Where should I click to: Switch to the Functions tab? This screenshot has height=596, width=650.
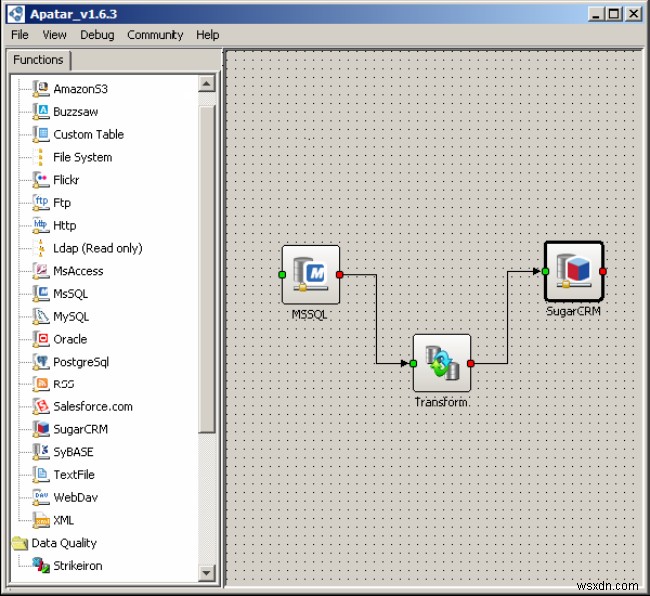38,60
